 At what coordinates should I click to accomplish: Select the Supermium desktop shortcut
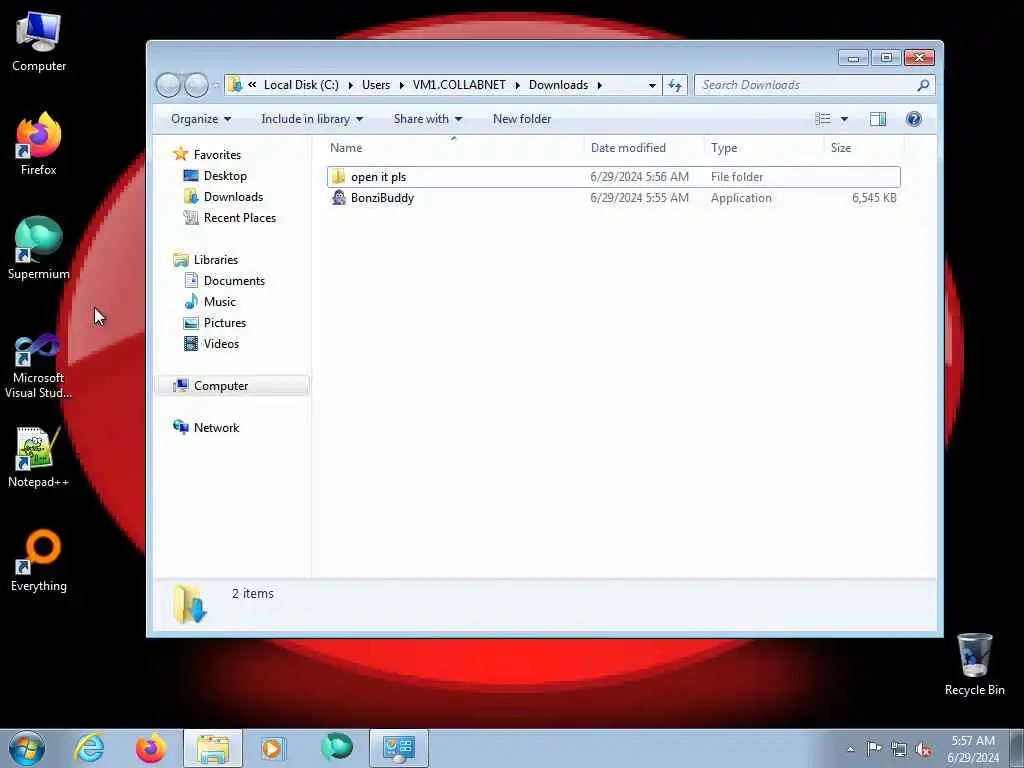pyautogui.click(x=39, y=248)
